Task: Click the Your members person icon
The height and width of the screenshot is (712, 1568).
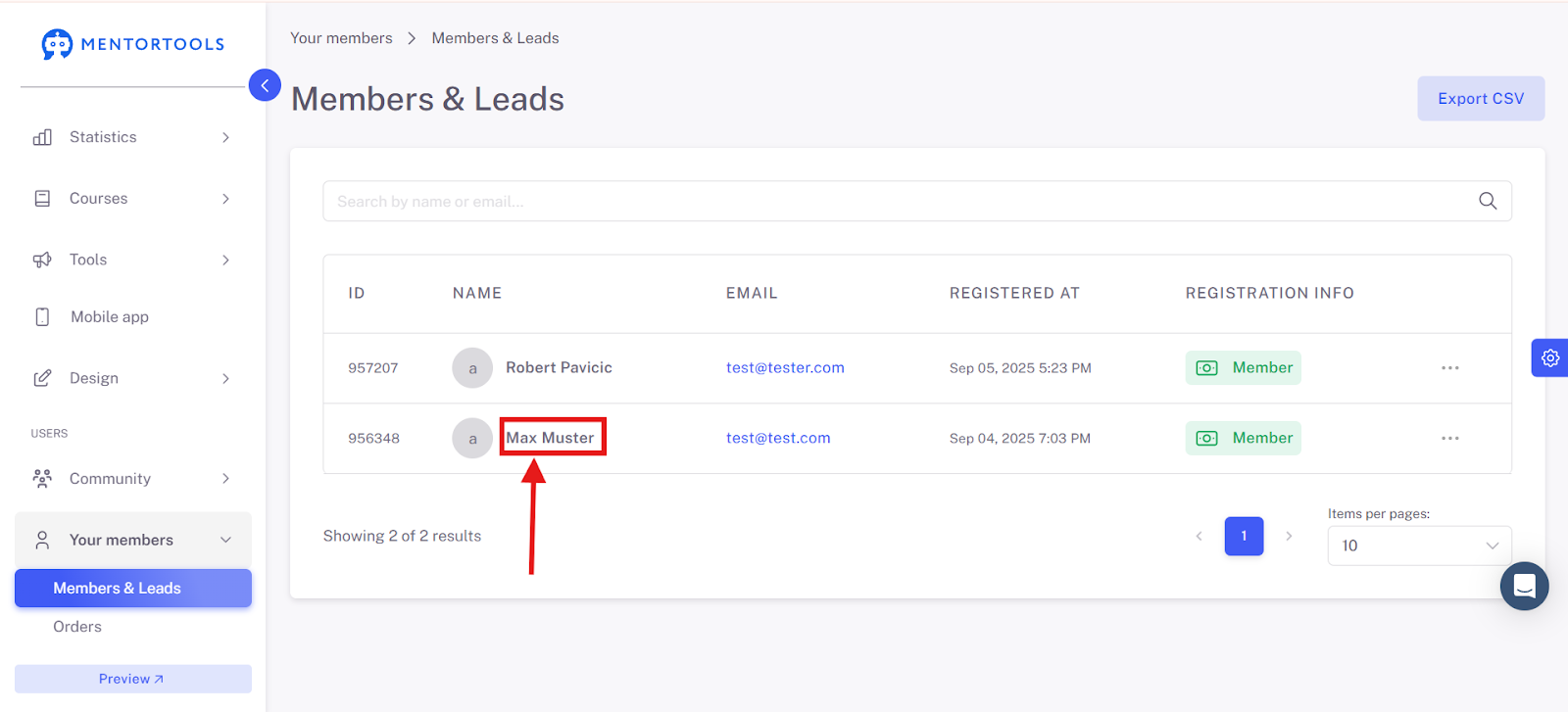Action: pyautogui.click(x=42, y=540)
